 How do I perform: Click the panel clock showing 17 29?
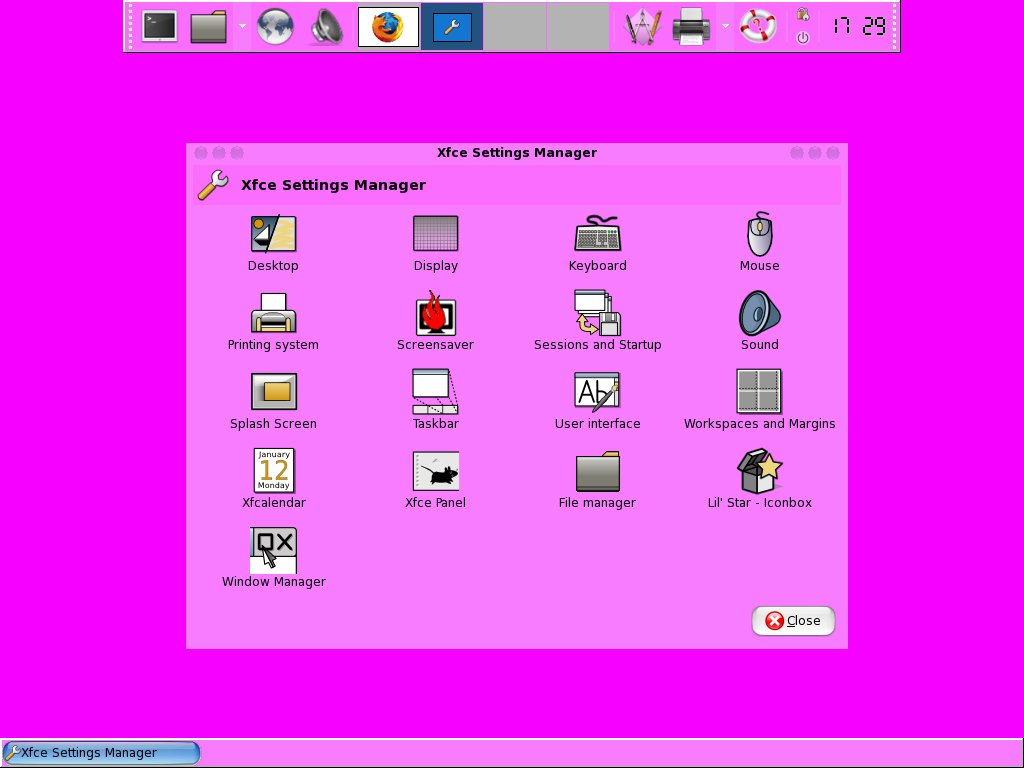point(859,27)
